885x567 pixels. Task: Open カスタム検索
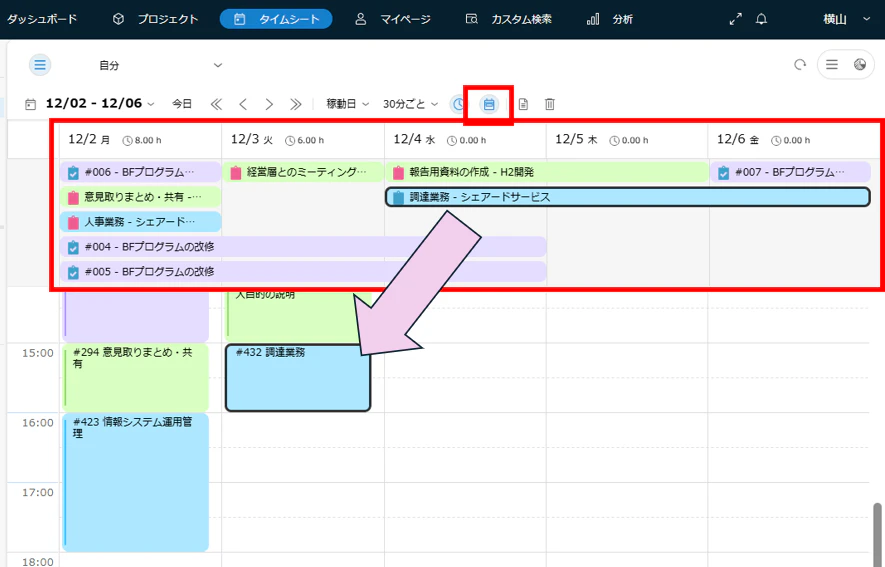508,19
